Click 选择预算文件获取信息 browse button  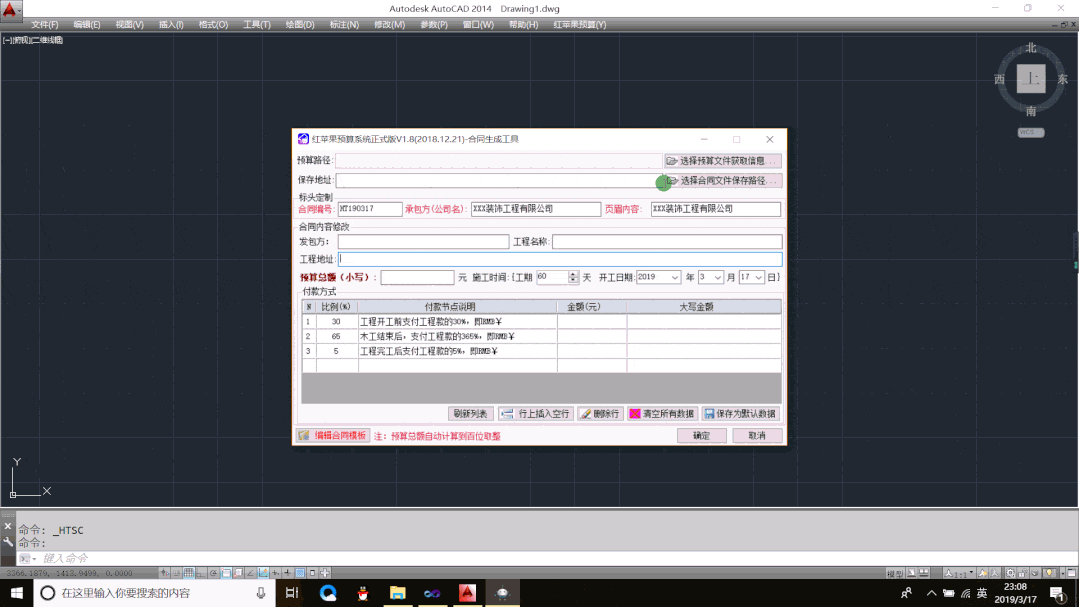coord(723,160)
